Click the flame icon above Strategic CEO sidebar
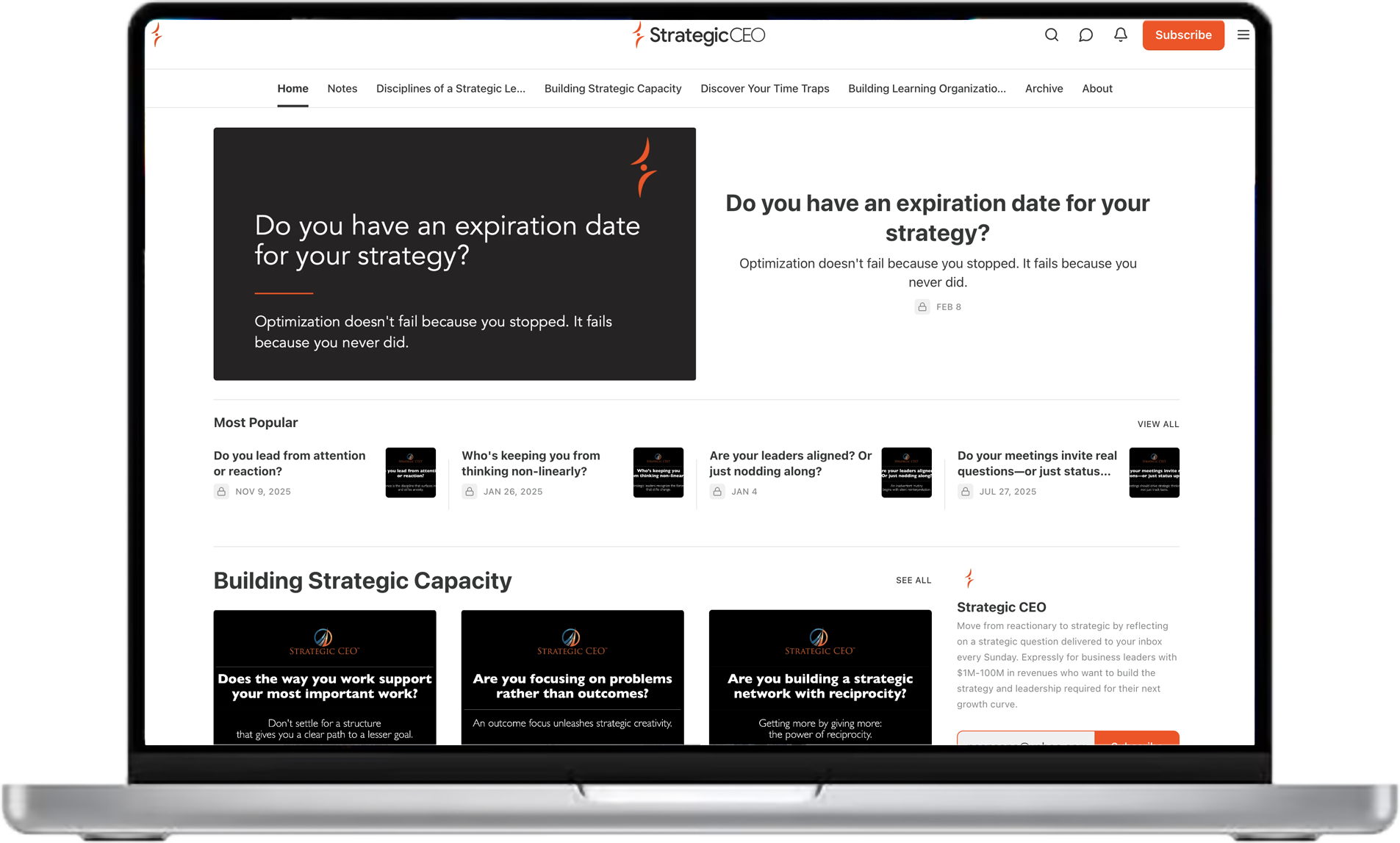This screenshot has width=1400, height=843. pos(969,578)
